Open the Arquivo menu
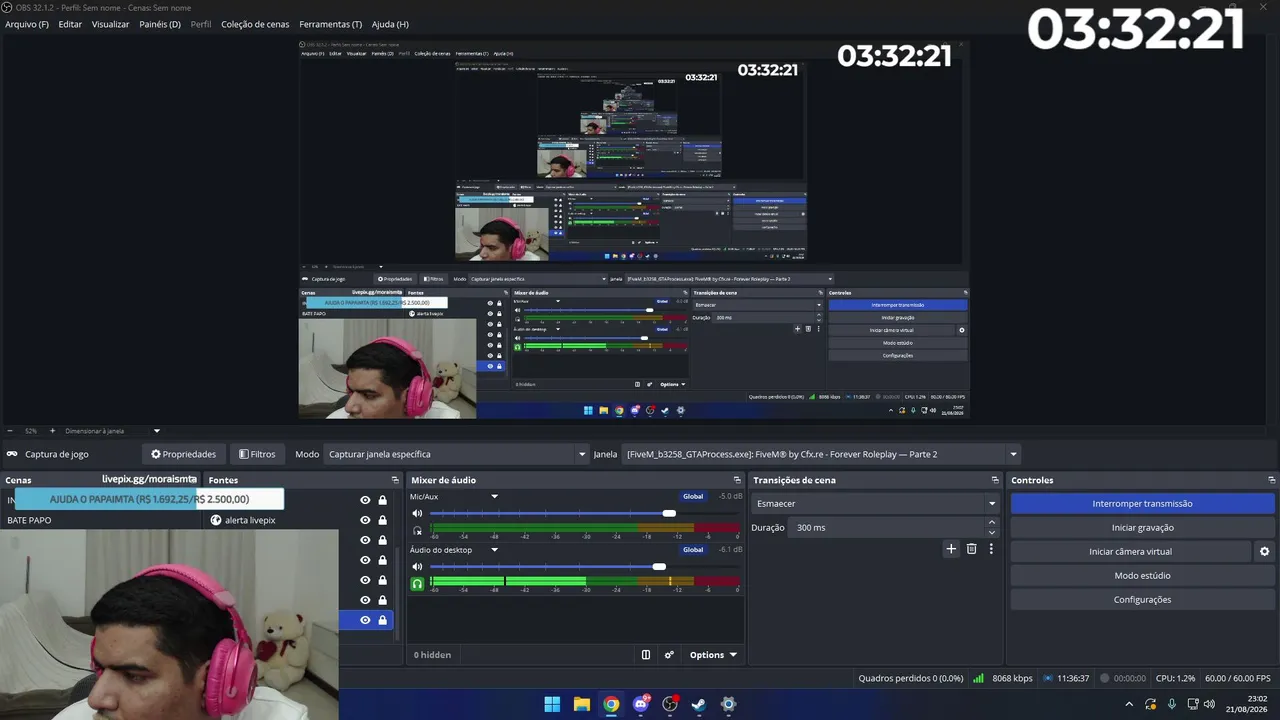The image size is (1280, 720). point(27,24)
